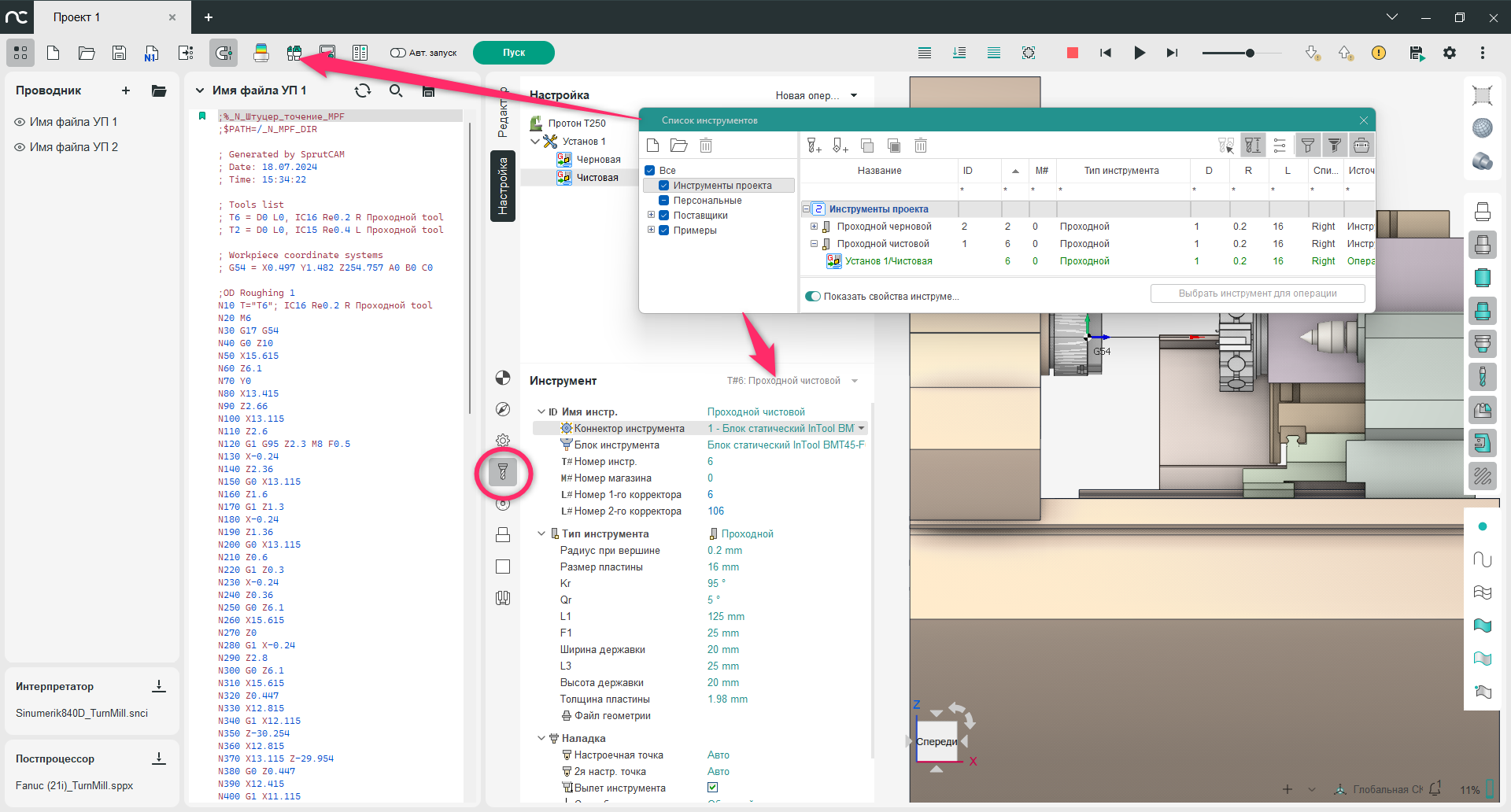Toggle Показать свойства инструмента switch
Image resolution: width=1511 pixels, height=812 pixels.
813,297
